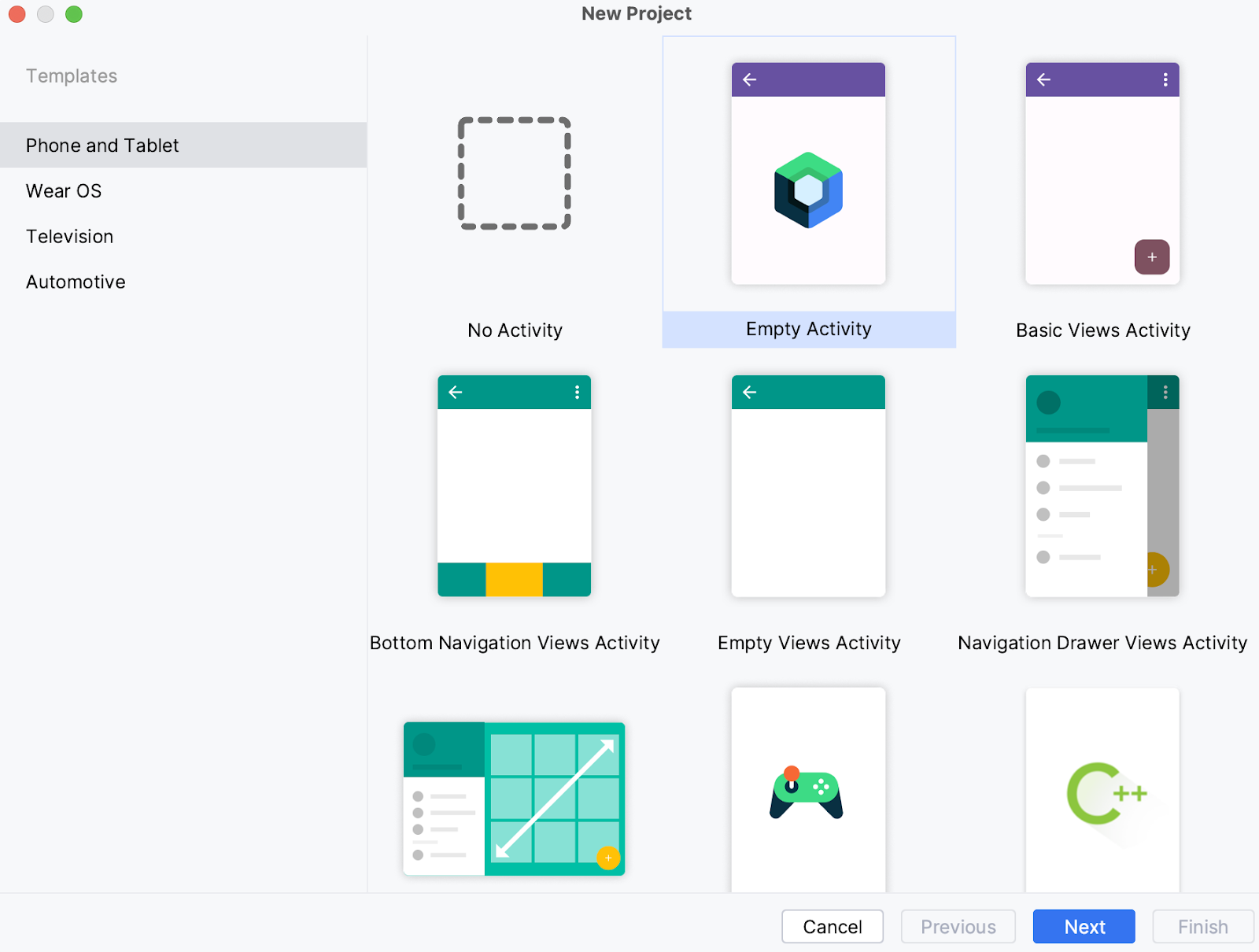Click the green zoom window button
Screen dimensions: 1259x952
[74, 13]
